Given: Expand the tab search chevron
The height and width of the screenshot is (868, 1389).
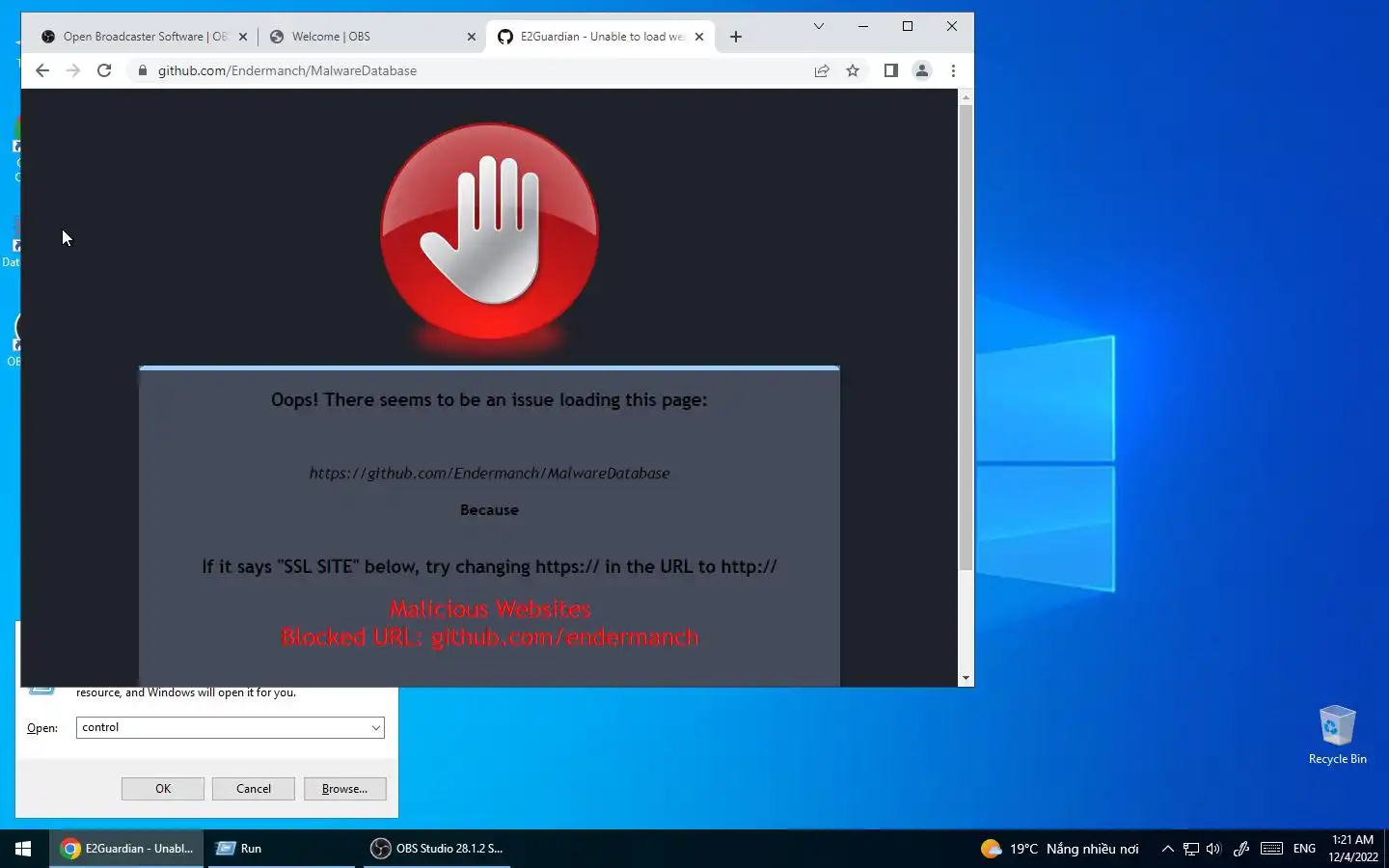Looking at the screenshot, I should coord(819,26).
